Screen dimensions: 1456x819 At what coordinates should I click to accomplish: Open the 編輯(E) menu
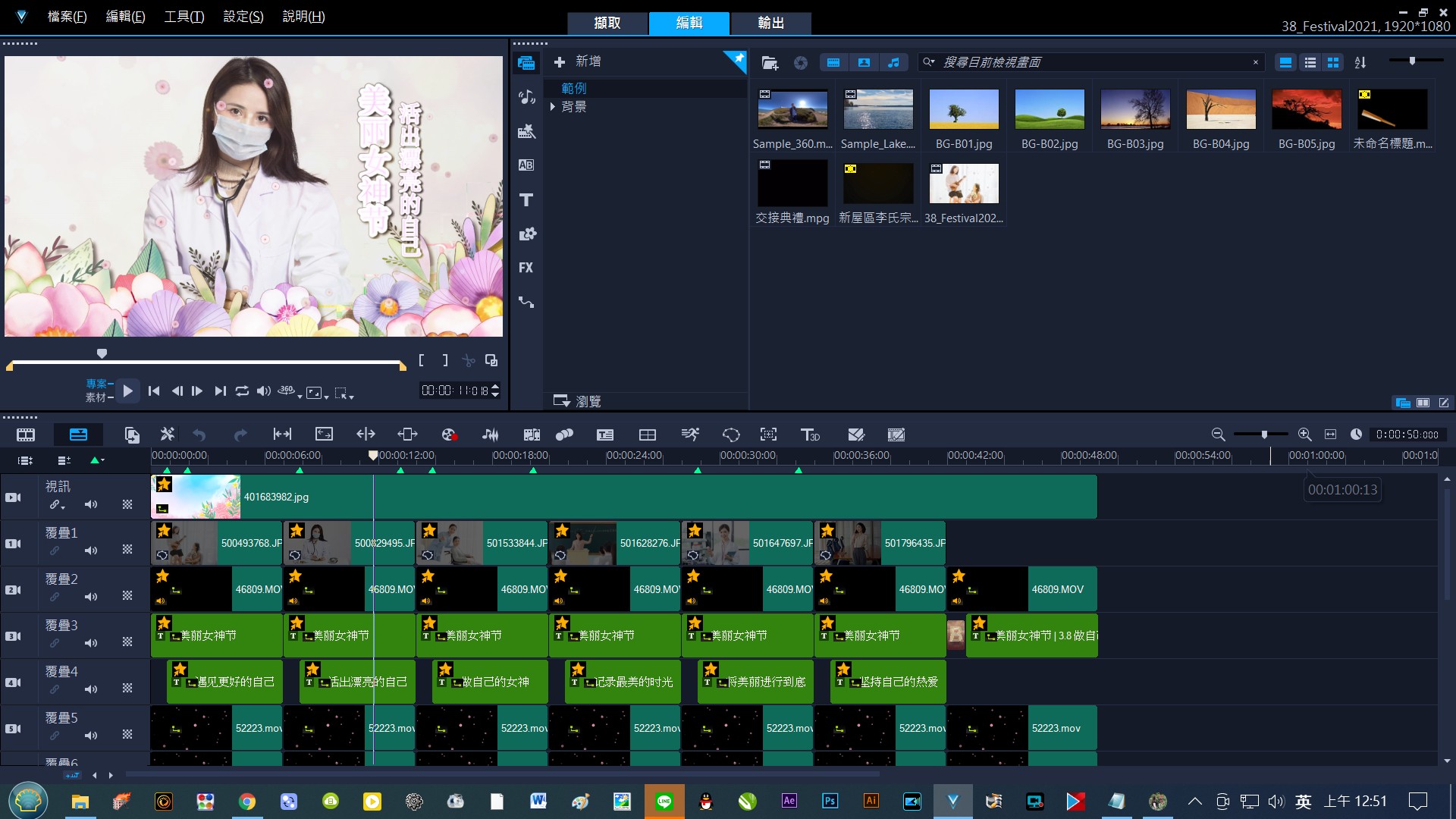point(125,17)
